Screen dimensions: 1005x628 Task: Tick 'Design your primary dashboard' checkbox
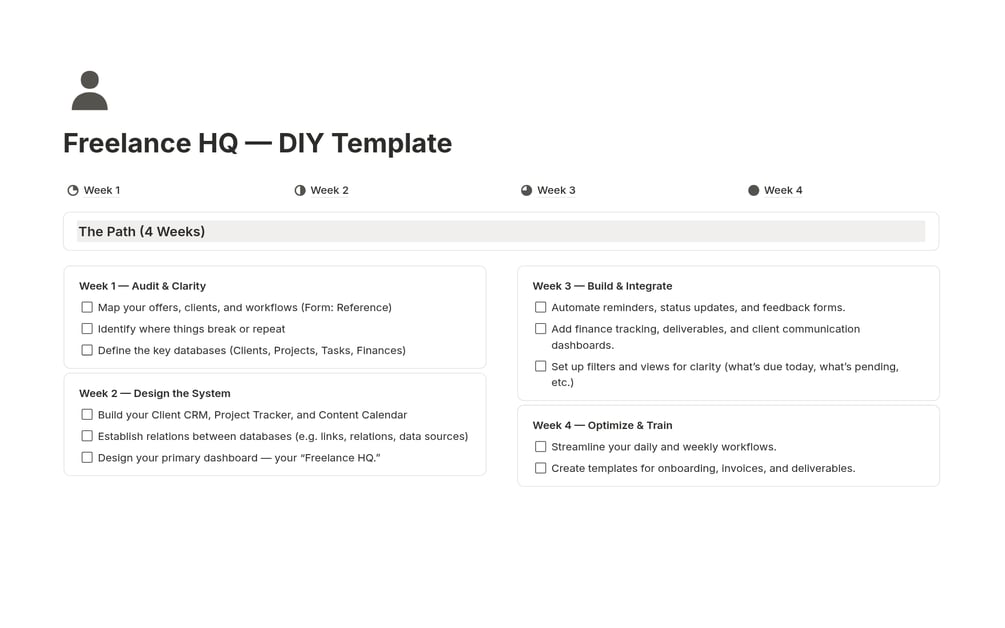click(x=87, y=457)
